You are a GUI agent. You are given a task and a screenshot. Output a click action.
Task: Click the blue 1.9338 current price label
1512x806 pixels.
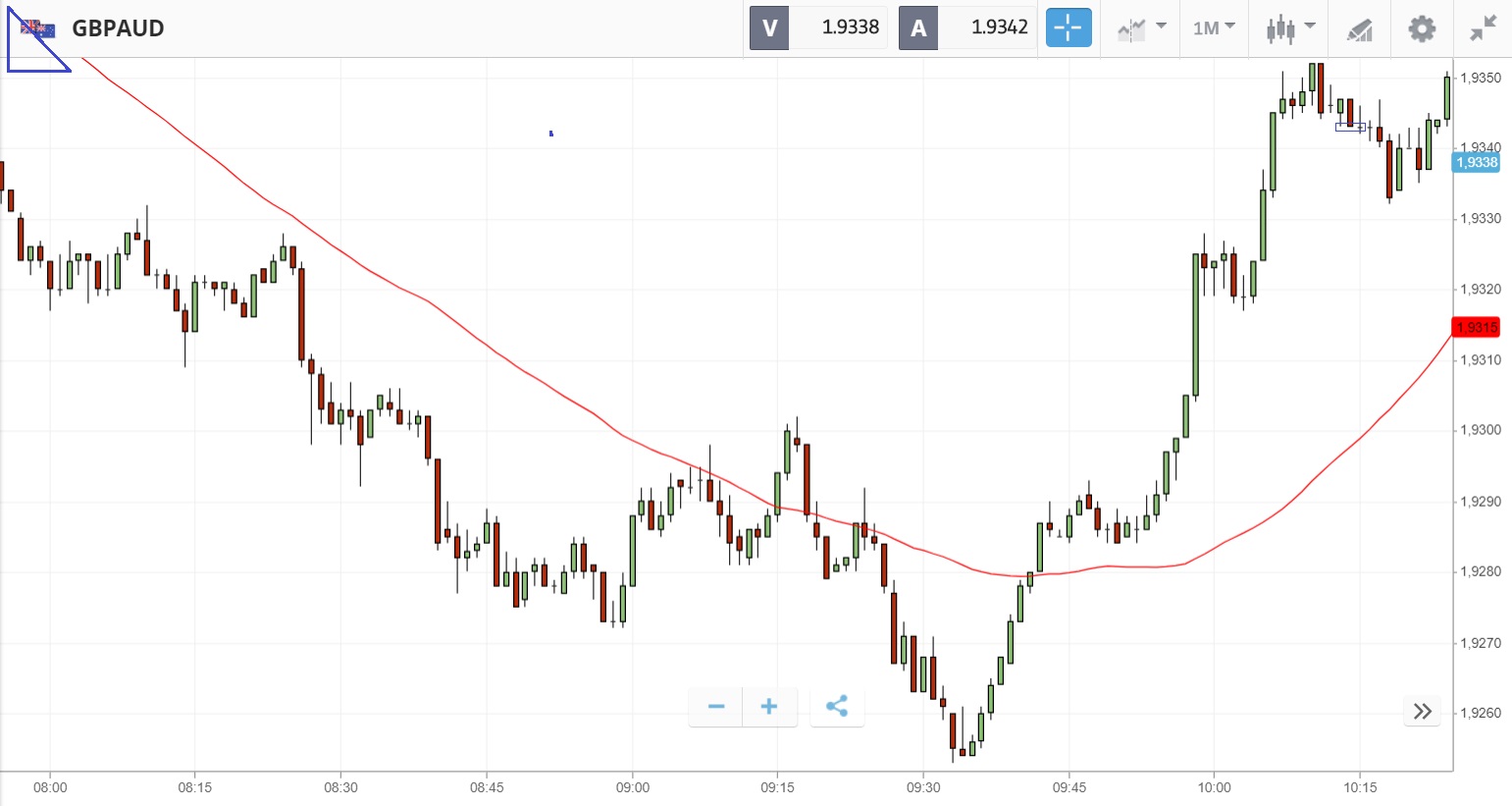pyautogui.click(x=1476, y=162)
